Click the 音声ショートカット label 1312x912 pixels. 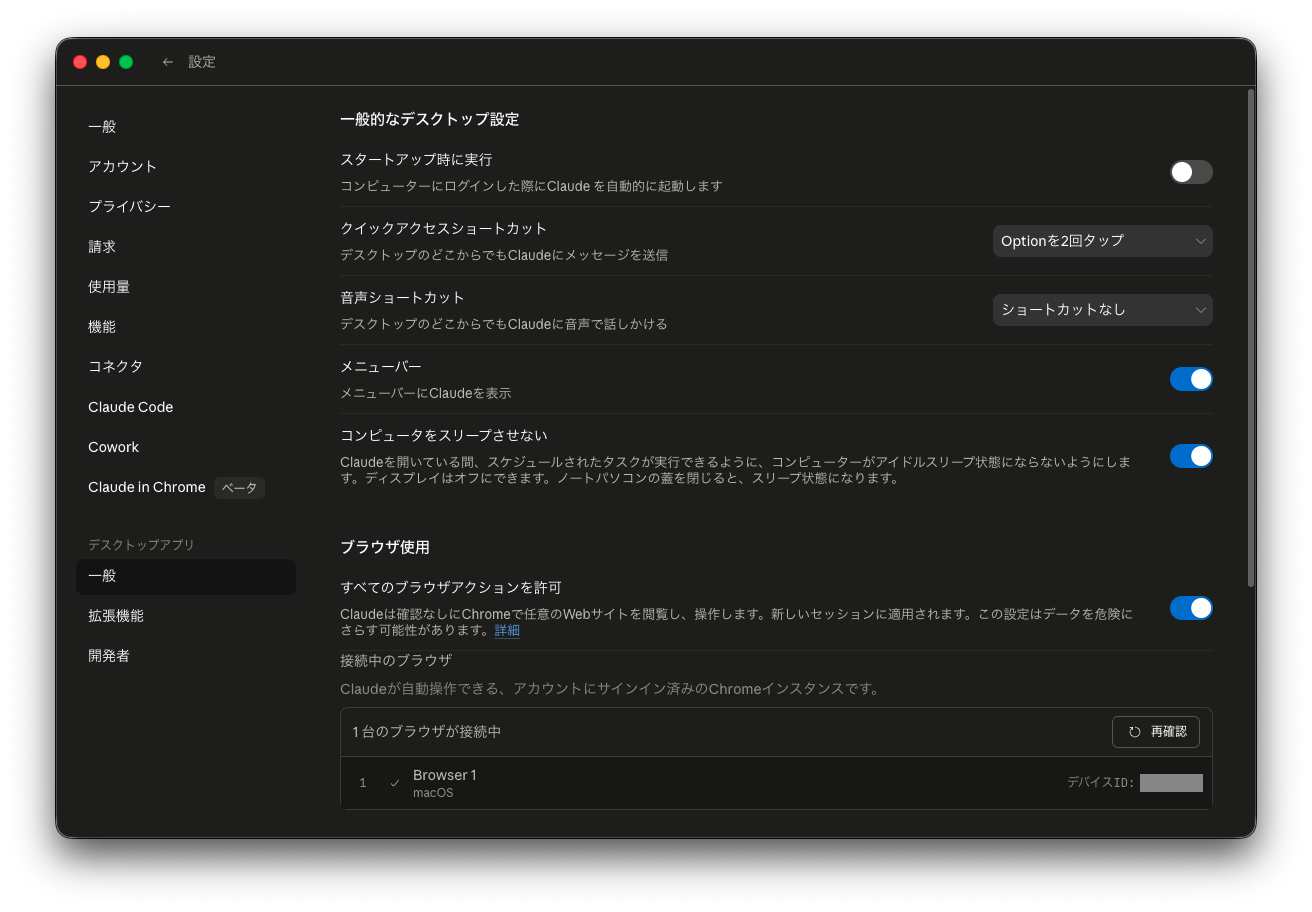402,297
